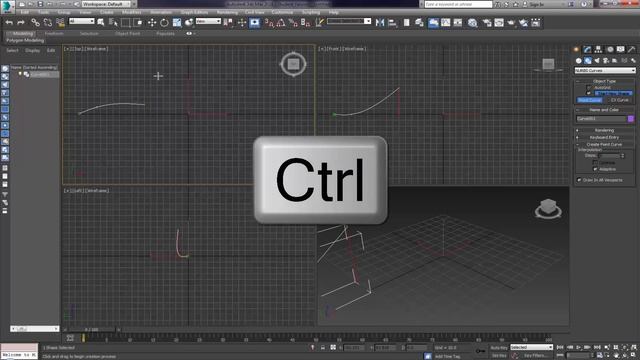The height and width of the screenshot is (360, 640).
Task: Choose the Select and Rotate tool
Action: (164, 22)
